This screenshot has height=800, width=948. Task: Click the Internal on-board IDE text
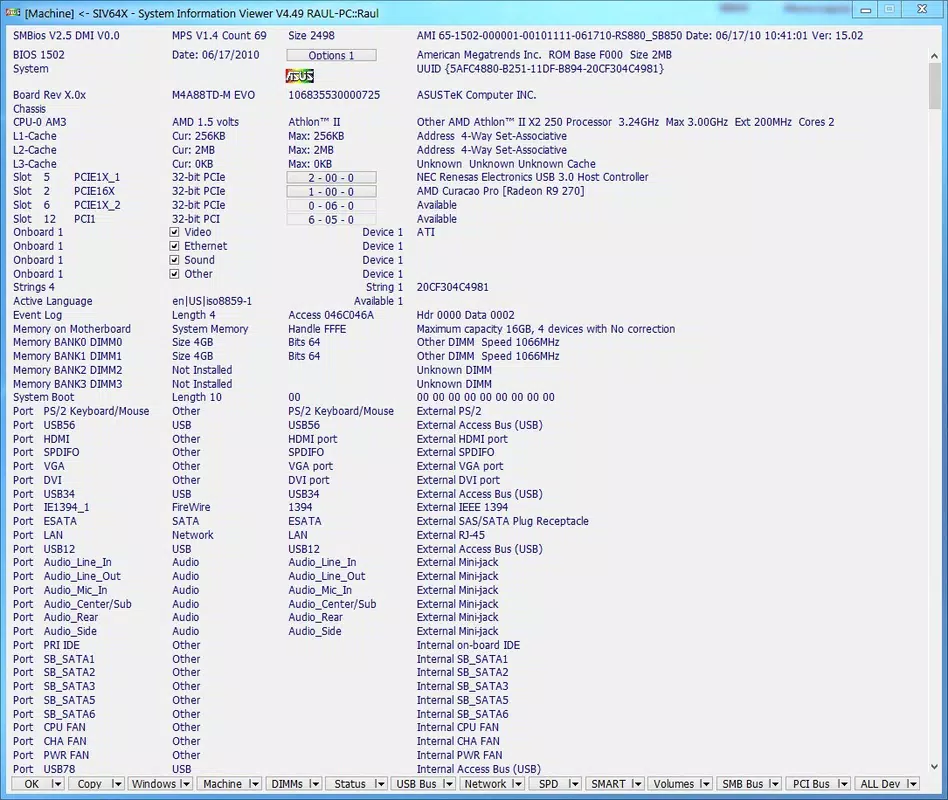pos(469,645)
